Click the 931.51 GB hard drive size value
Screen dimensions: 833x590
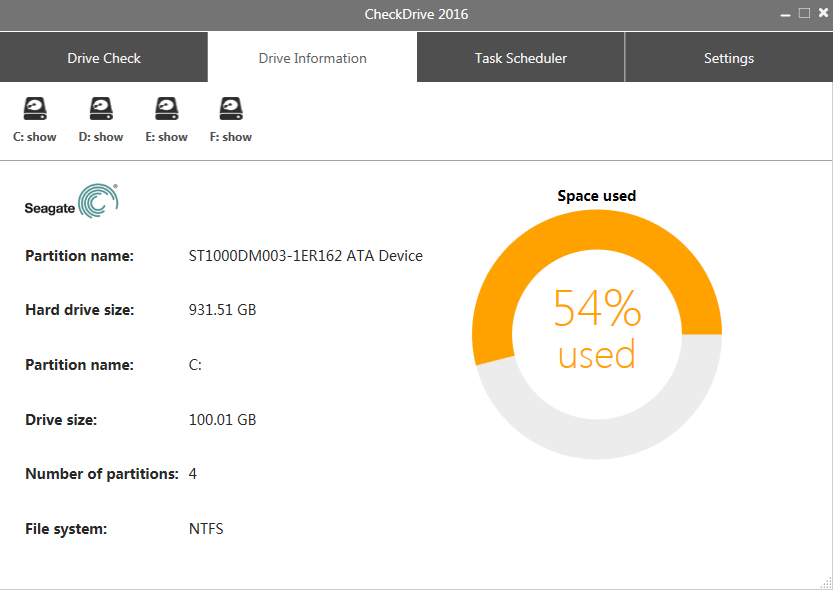(x=222, y=310)
